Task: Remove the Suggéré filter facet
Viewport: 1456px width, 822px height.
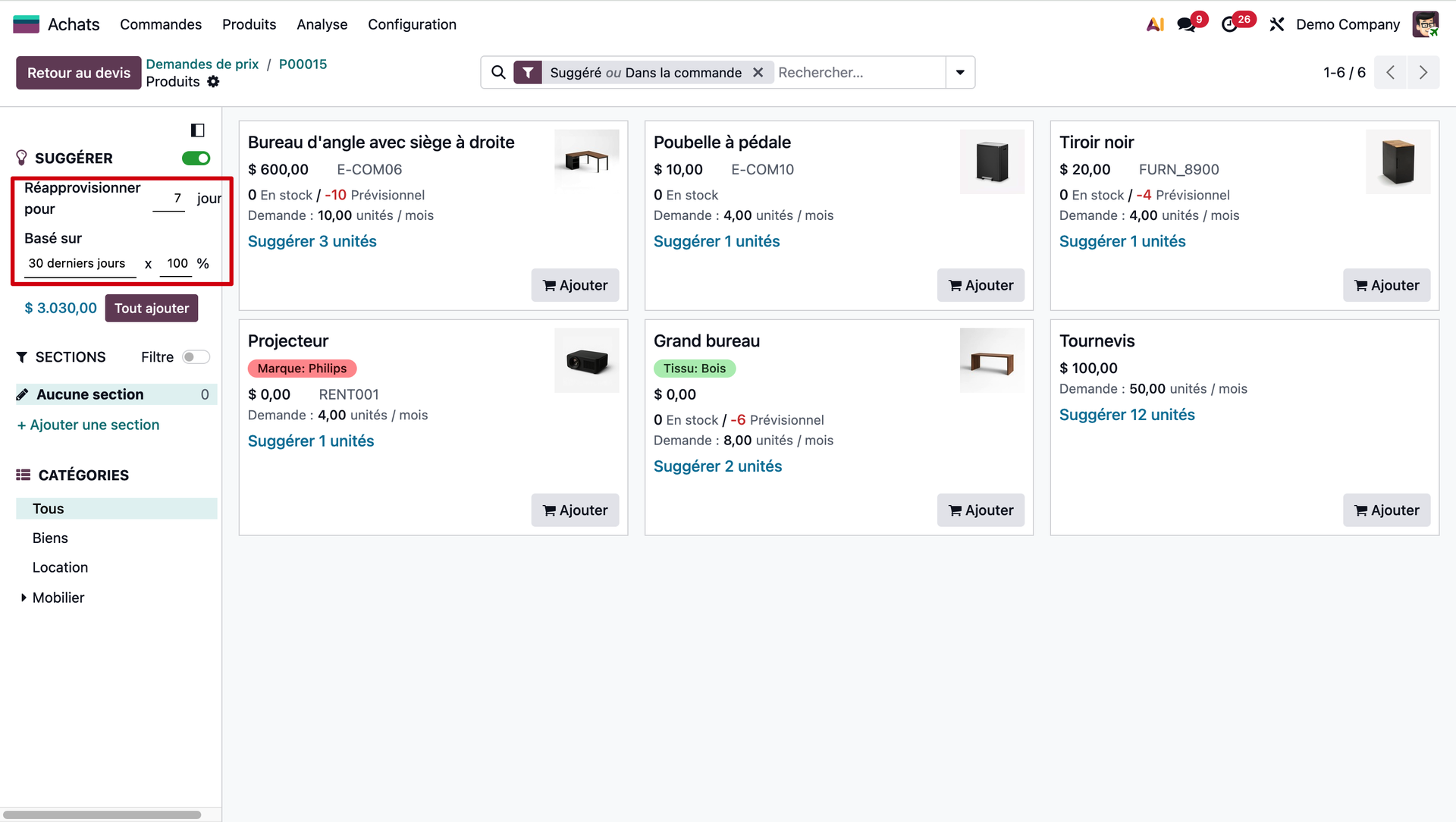Action: pos(758,73)
